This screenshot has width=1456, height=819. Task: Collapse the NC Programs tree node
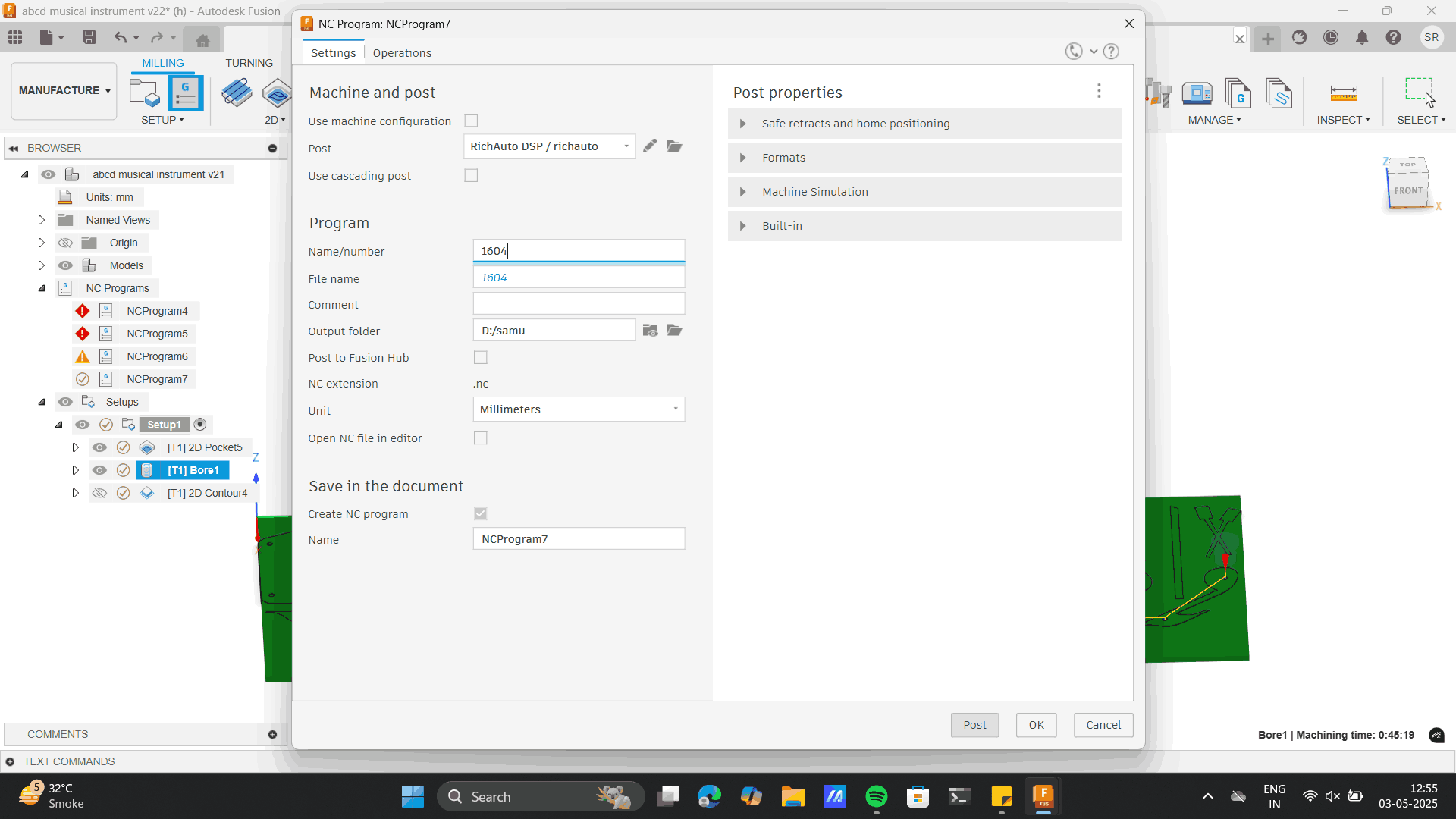42,288
